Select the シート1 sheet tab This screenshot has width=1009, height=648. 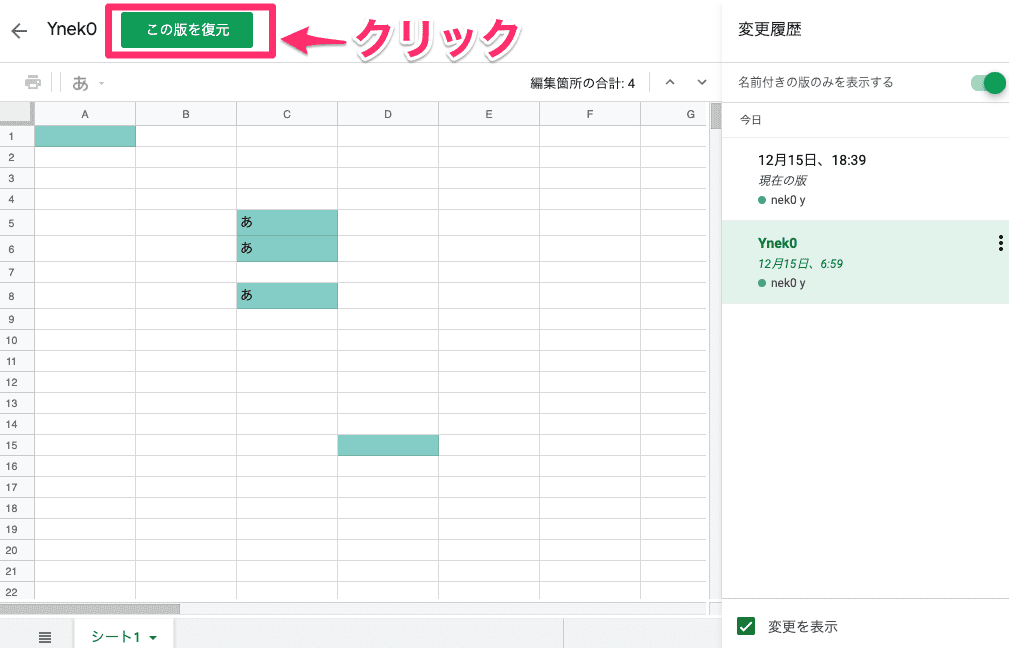(x=116, y=637)
